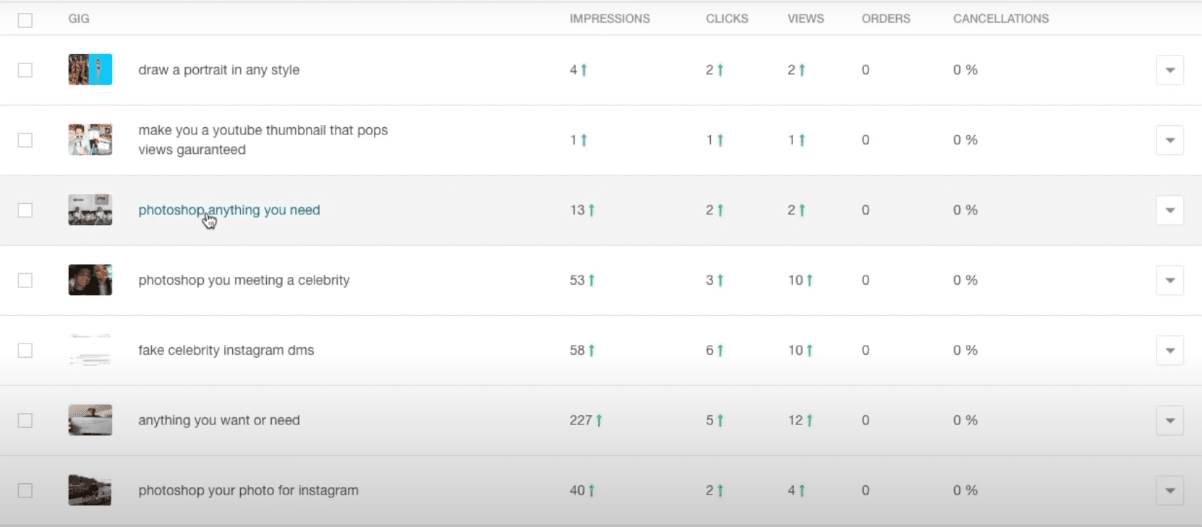Toggle the select-all checkbox in header
This screenshot has height=527, width=1202.
[25, 20]
